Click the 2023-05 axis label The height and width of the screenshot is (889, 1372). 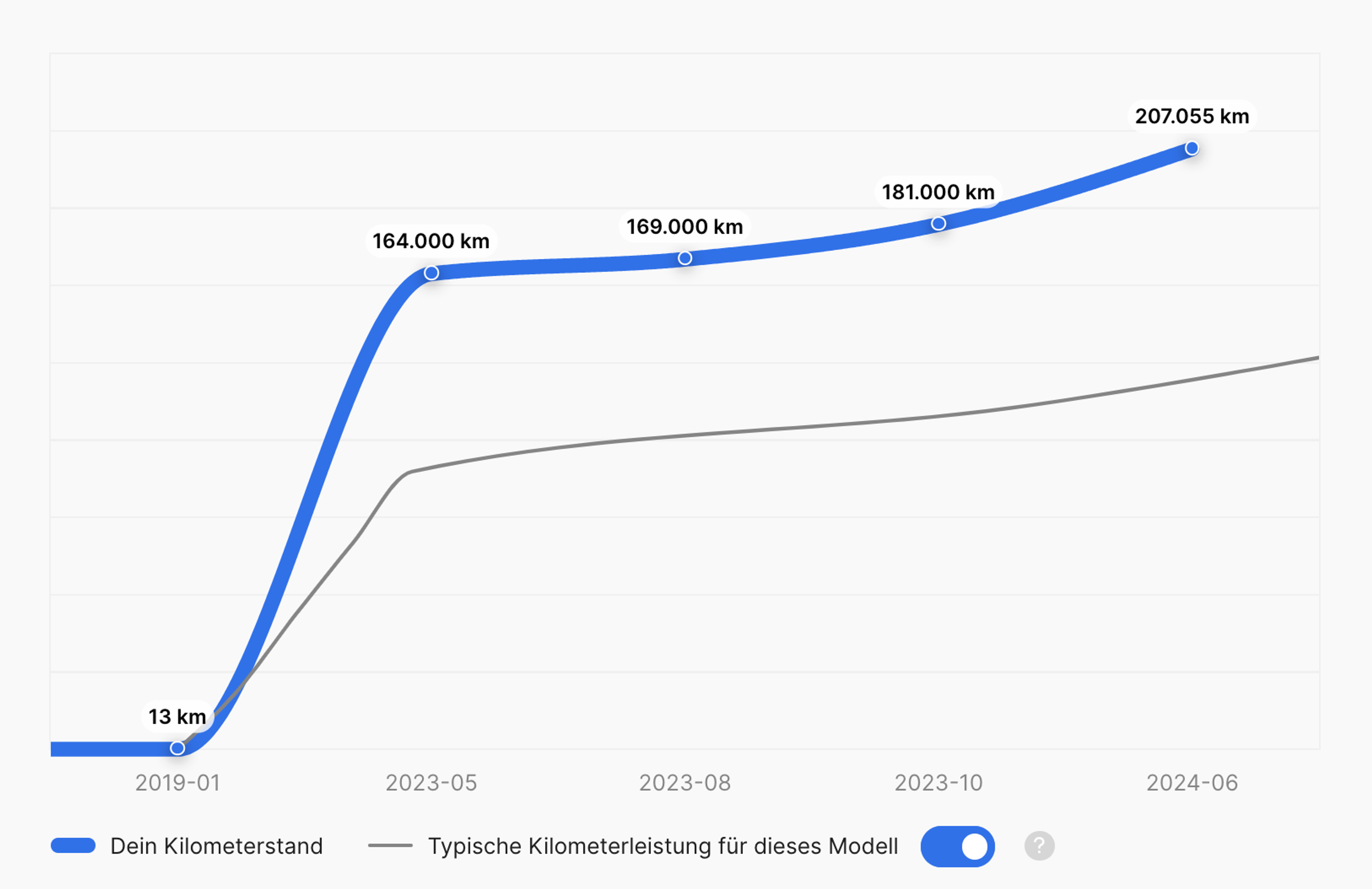[431, 783]
